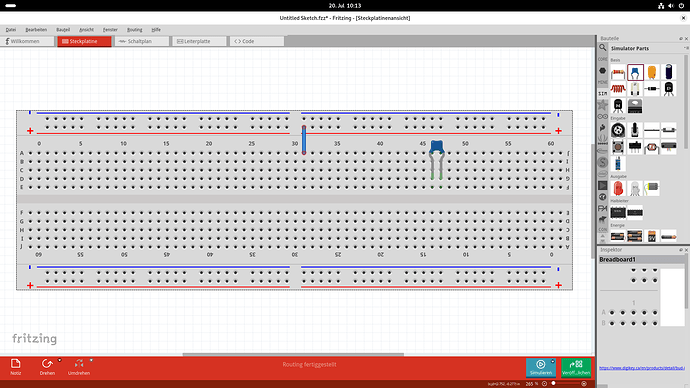Open the Routing menu
The height and width of the screenshot is (388, 690).
[135, 30]
